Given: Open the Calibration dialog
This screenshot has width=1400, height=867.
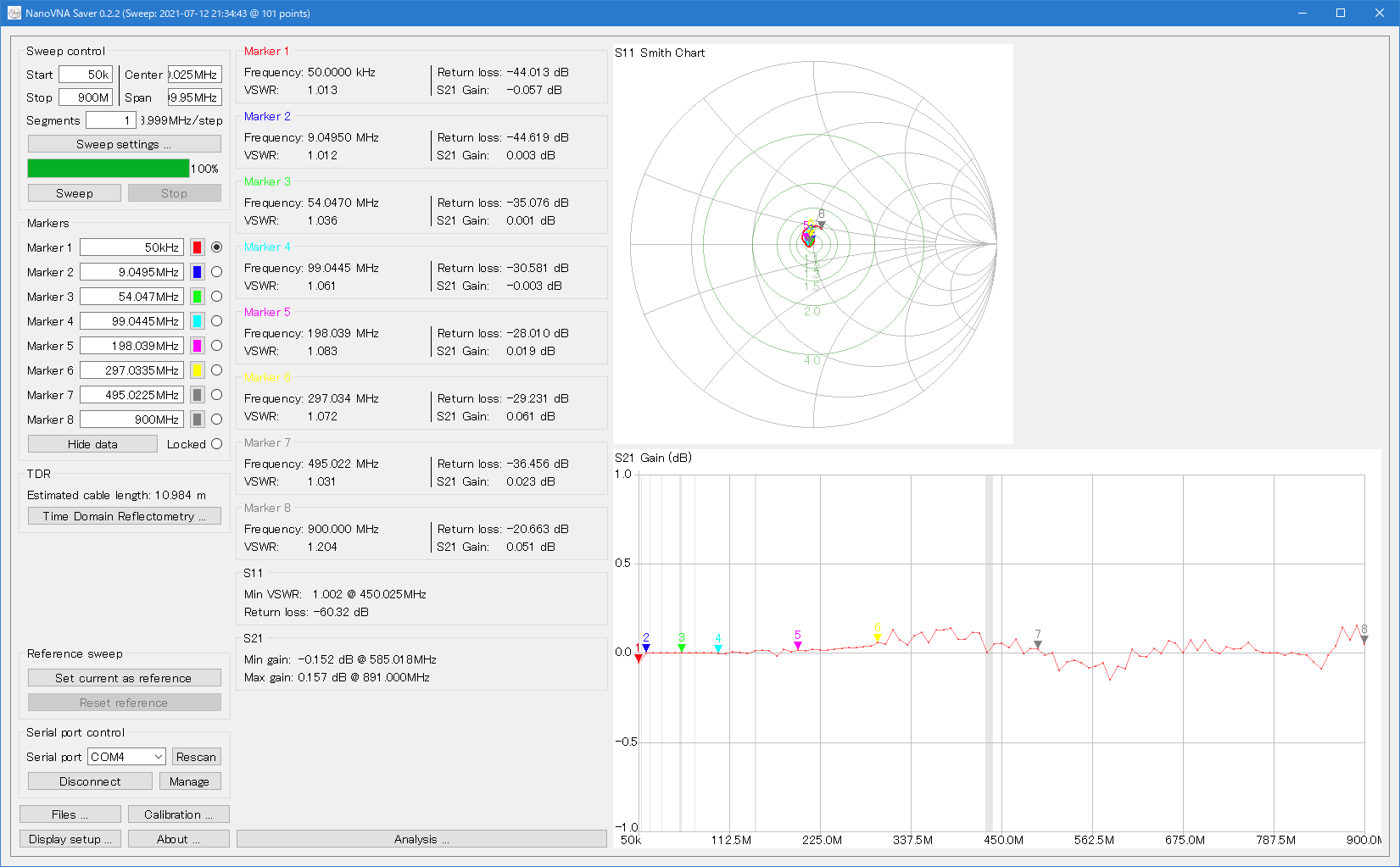Looking at the screenshot, I should [x=179, y=814].
